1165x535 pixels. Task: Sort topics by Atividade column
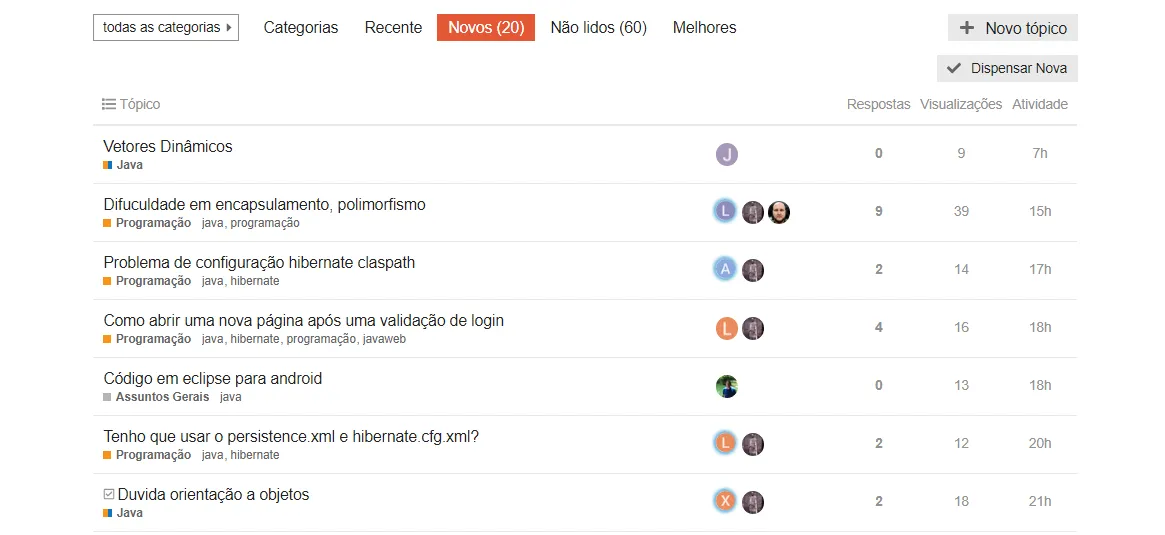tap(1039, 104)
